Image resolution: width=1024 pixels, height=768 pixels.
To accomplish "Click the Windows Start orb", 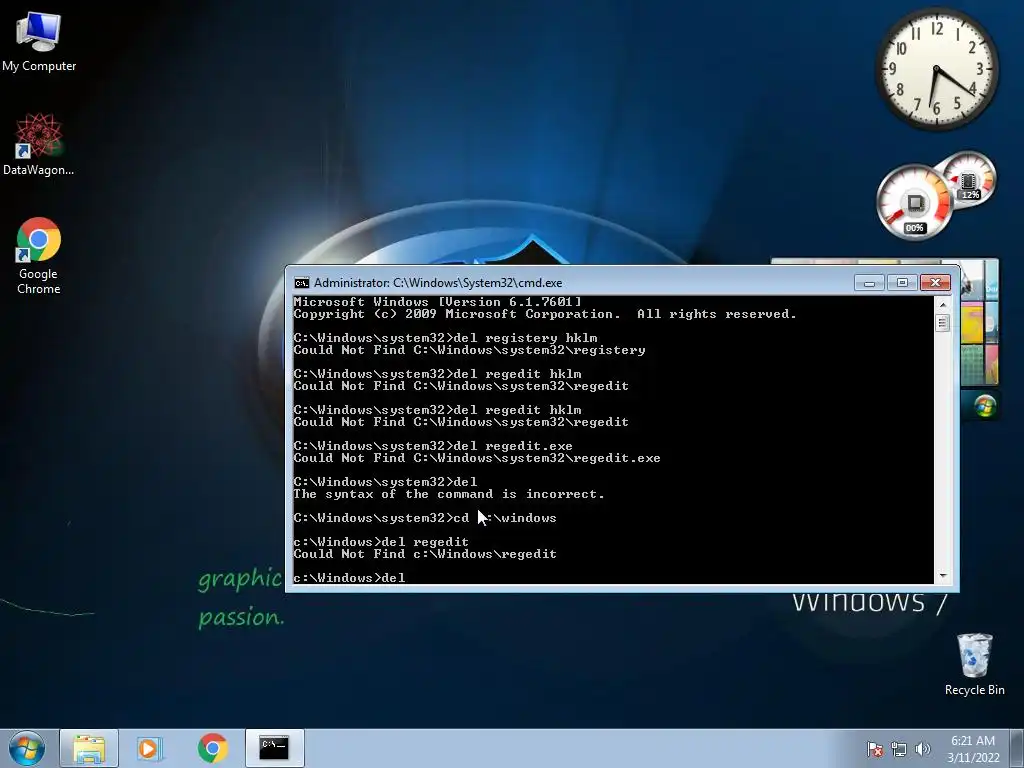I will point(27,748).
